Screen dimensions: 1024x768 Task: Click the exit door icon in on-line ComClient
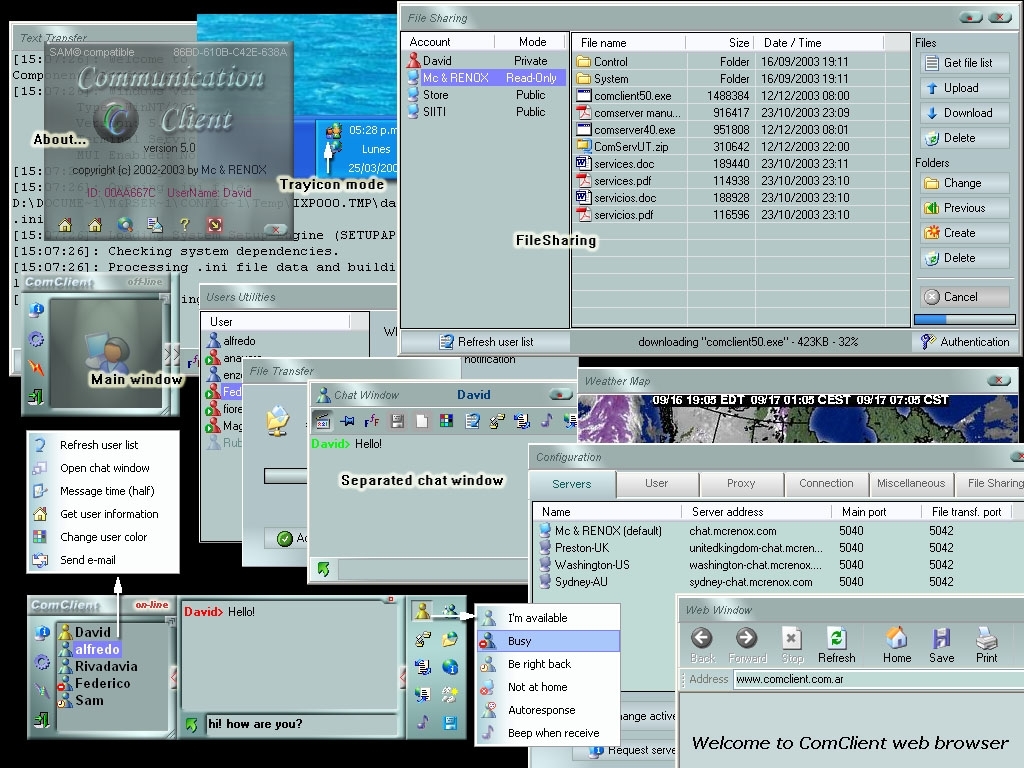click(41, 720)
